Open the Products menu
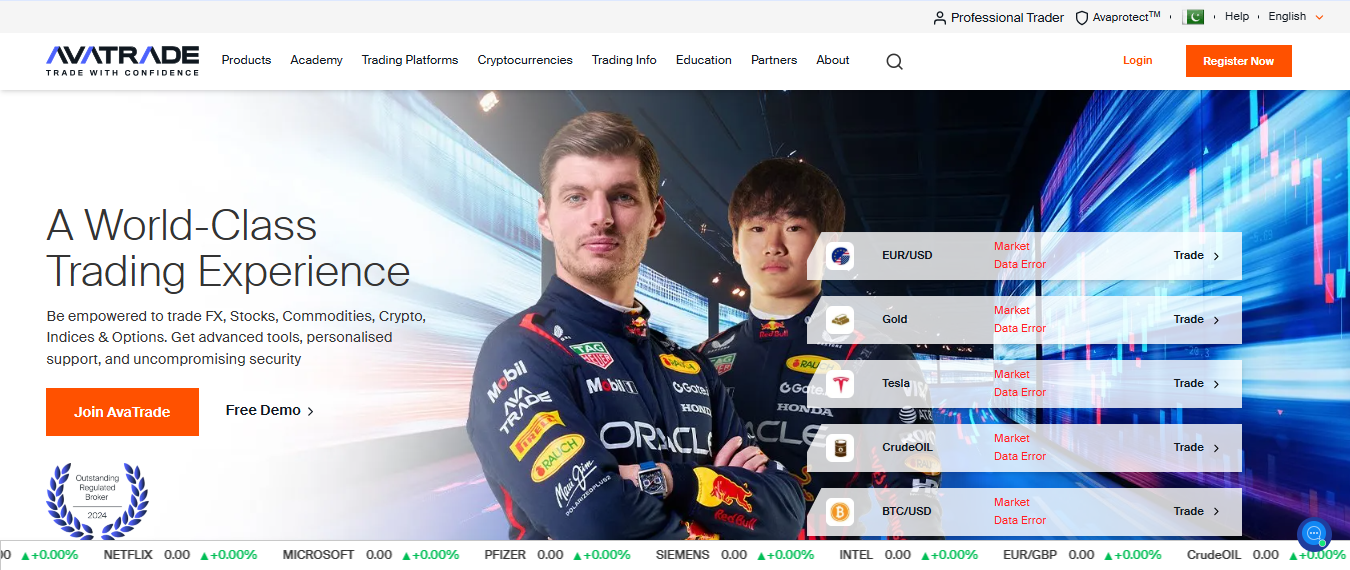 pyautogui.click(x=246, y=60)
